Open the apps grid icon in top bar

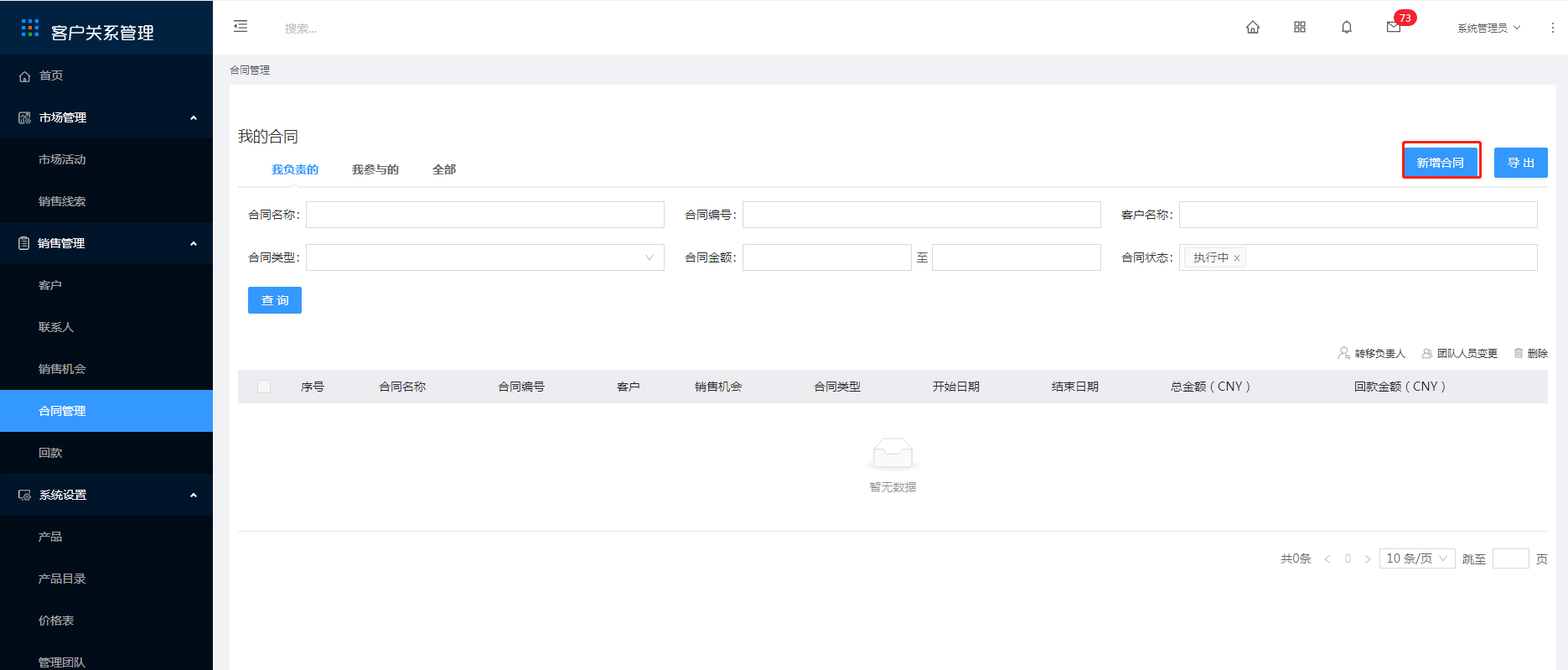[1300, 27]
